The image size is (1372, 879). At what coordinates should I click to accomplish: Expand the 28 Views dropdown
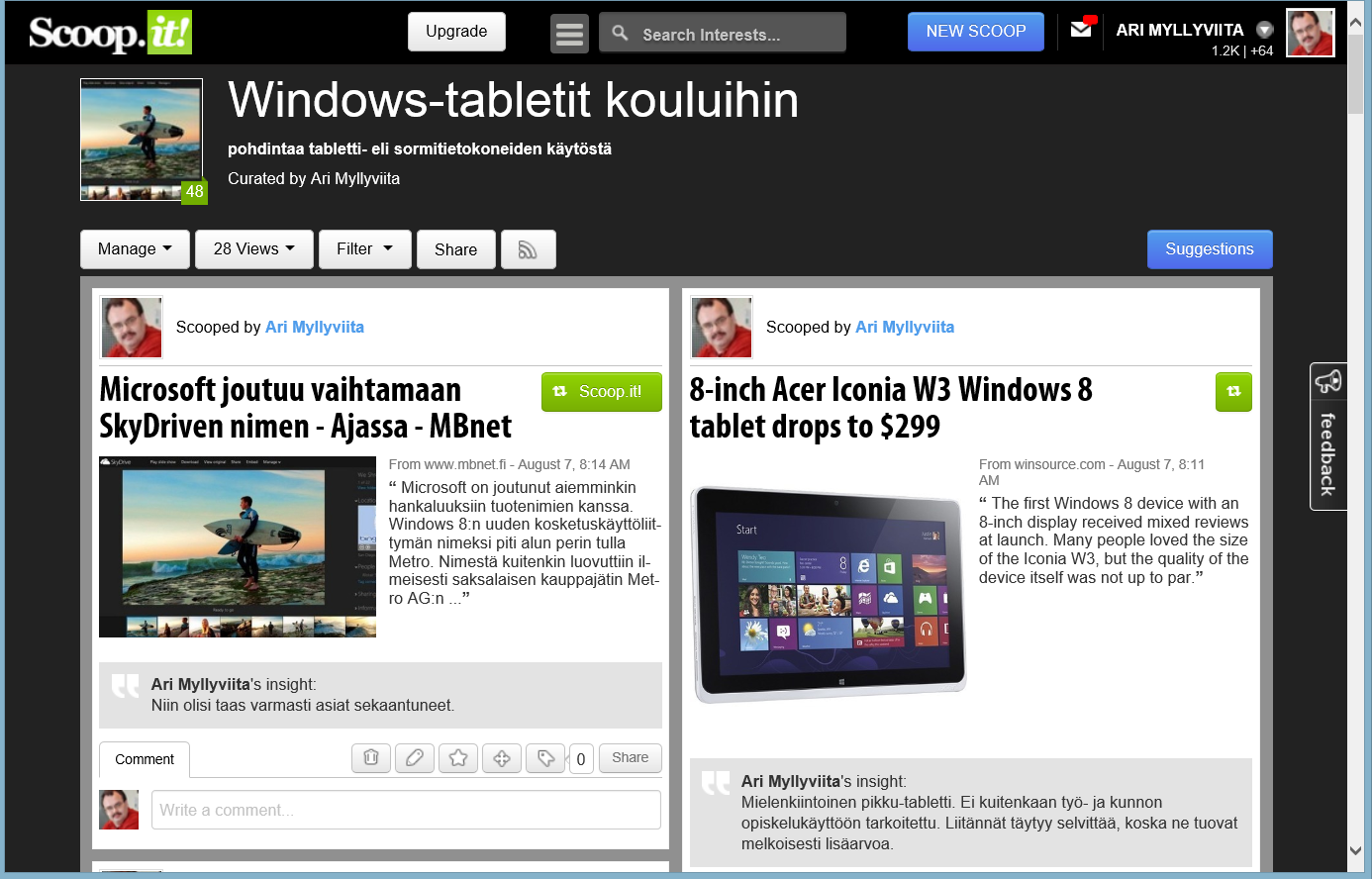pyautogui.click(x=254, y=249)
